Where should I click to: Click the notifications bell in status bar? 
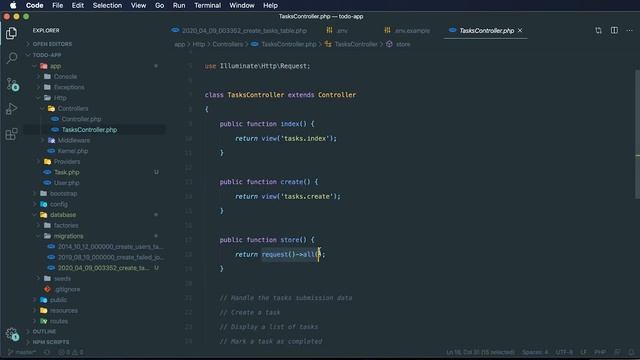coord(631,352)
